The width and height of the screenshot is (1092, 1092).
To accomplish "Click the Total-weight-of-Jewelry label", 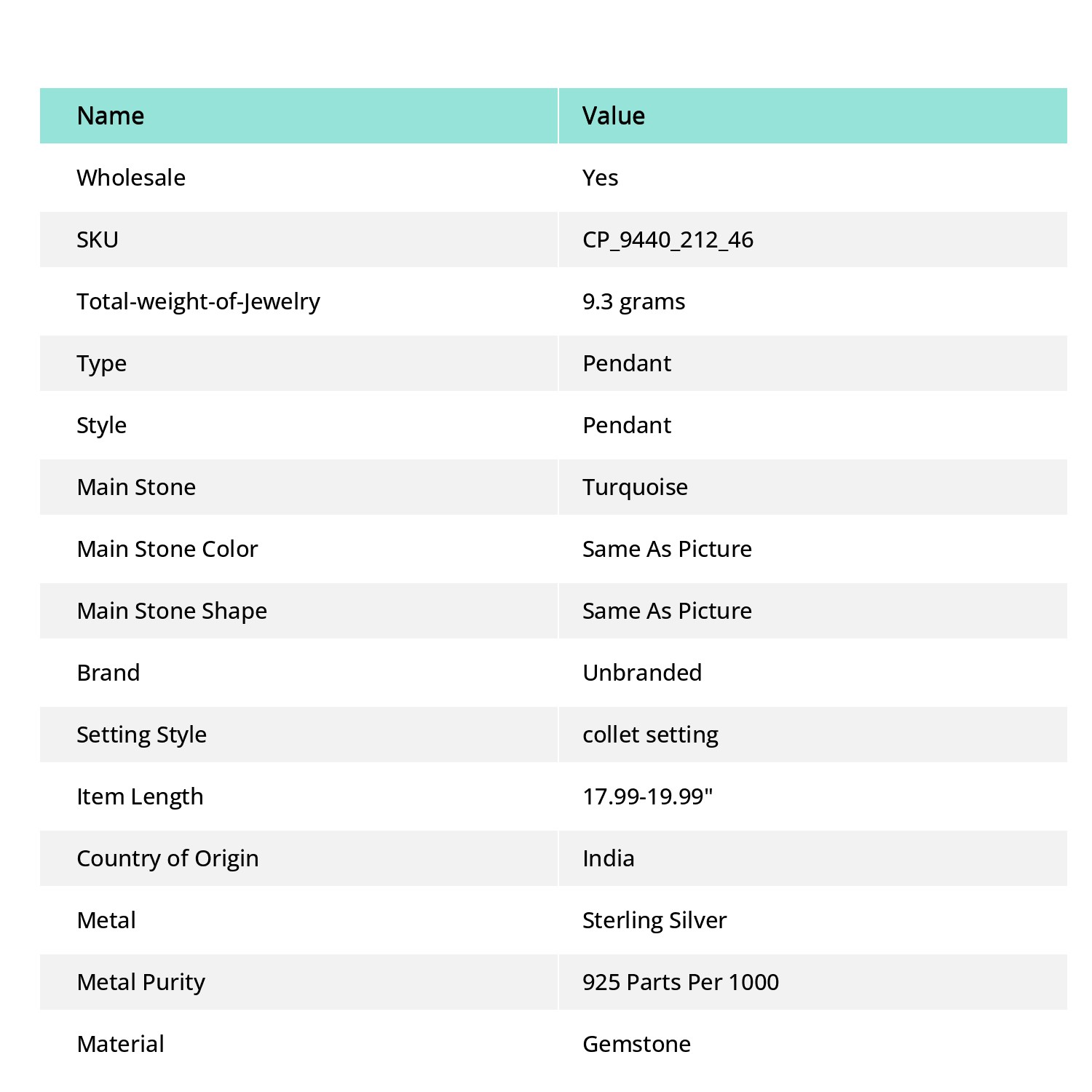I will point(198,301).
